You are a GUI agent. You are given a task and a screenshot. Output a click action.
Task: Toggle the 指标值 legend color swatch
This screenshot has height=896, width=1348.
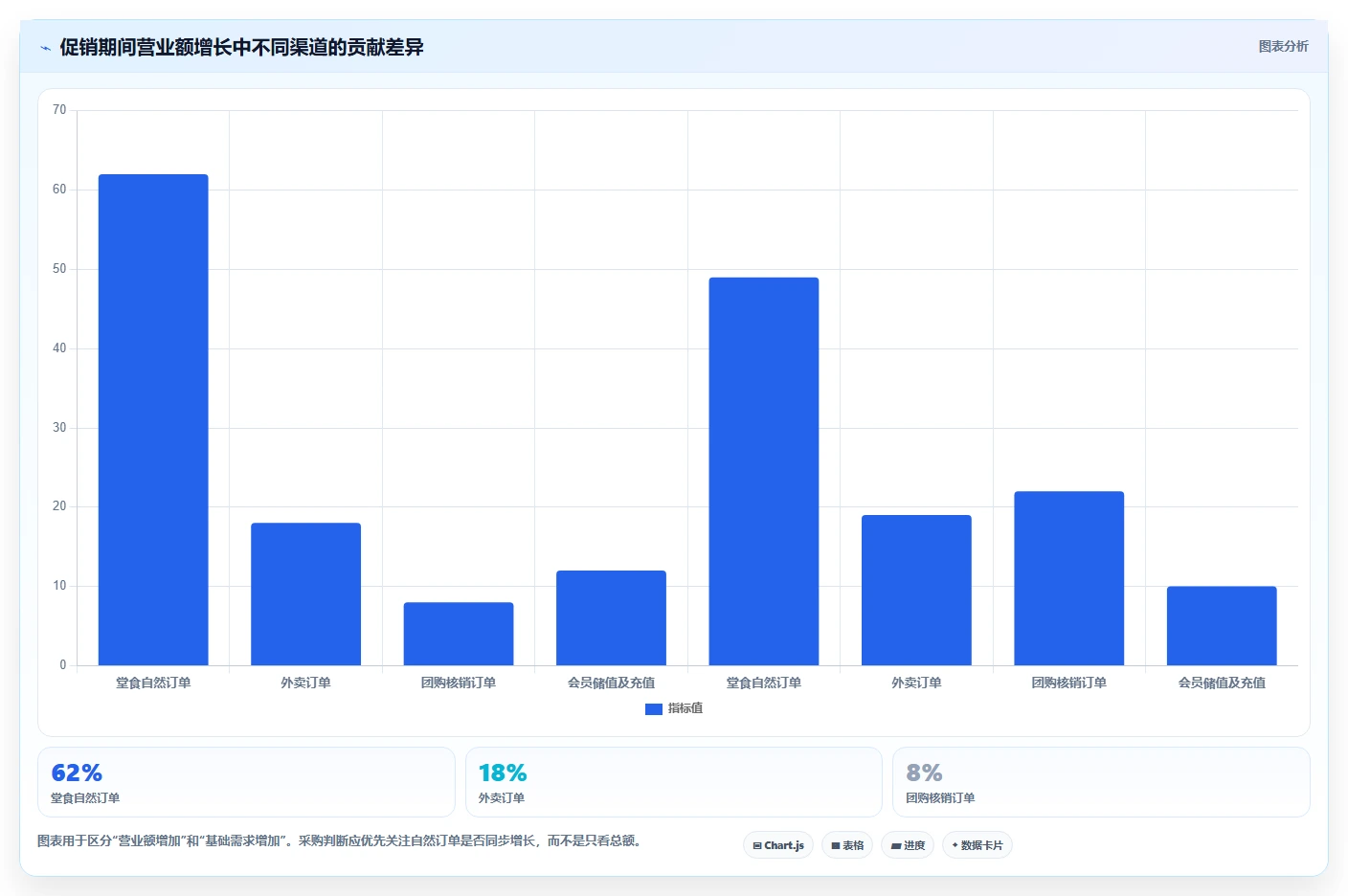click(x=654, y=709)
